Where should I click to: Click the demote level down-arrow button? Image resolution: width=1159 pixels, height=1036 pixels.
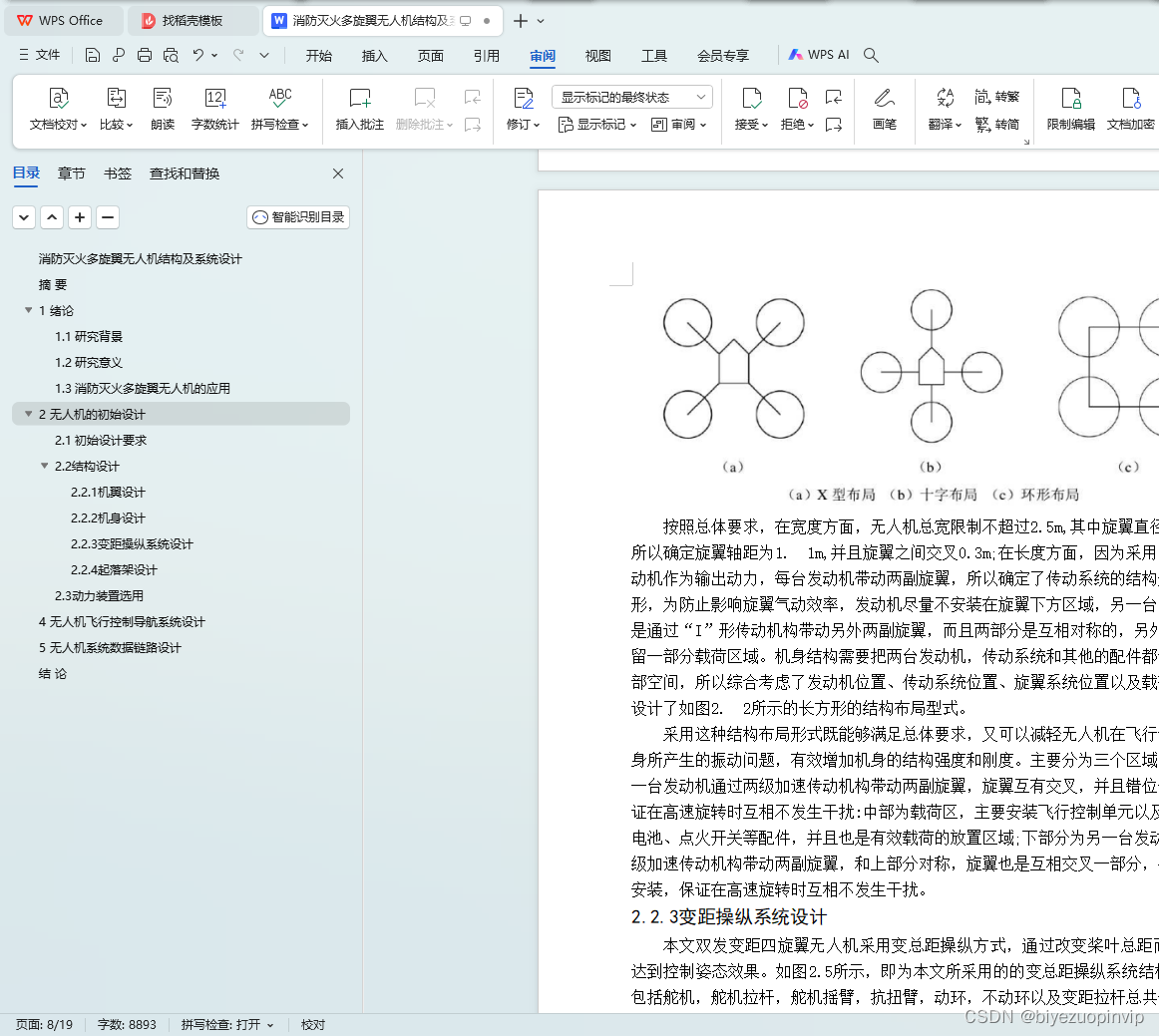tap(24, 217)
